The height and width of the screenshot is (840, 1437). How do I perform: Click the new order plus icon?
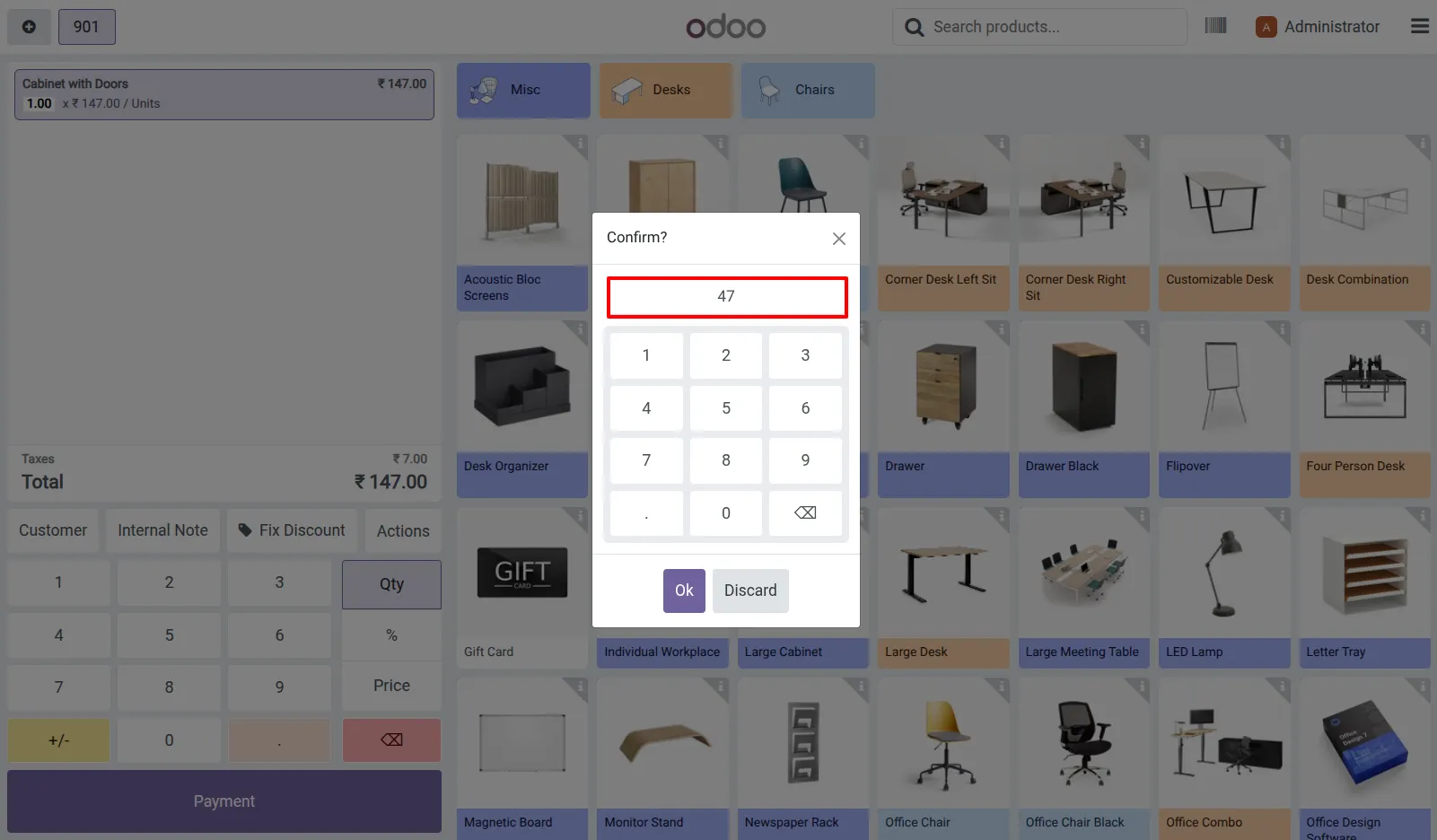[x=29, y=27]
